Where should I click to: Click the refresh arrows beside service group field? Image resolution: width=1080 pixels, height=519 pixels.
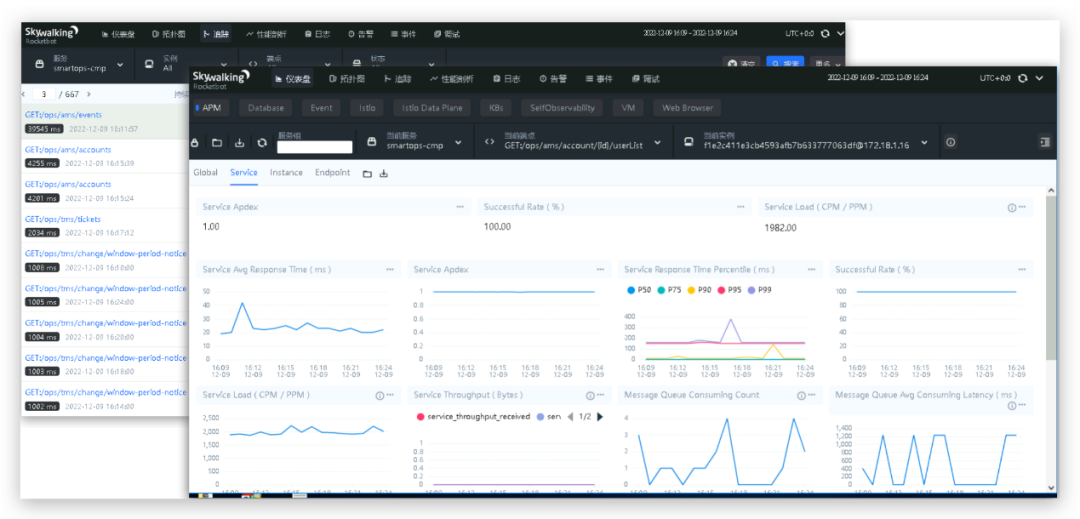262,142
